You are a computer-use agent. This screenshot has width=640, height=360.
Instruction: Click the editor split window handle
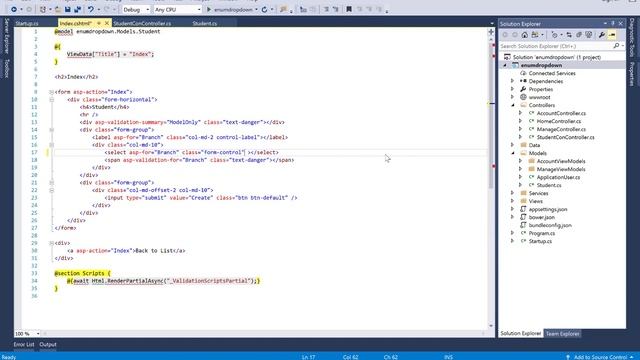click(491, 32)
